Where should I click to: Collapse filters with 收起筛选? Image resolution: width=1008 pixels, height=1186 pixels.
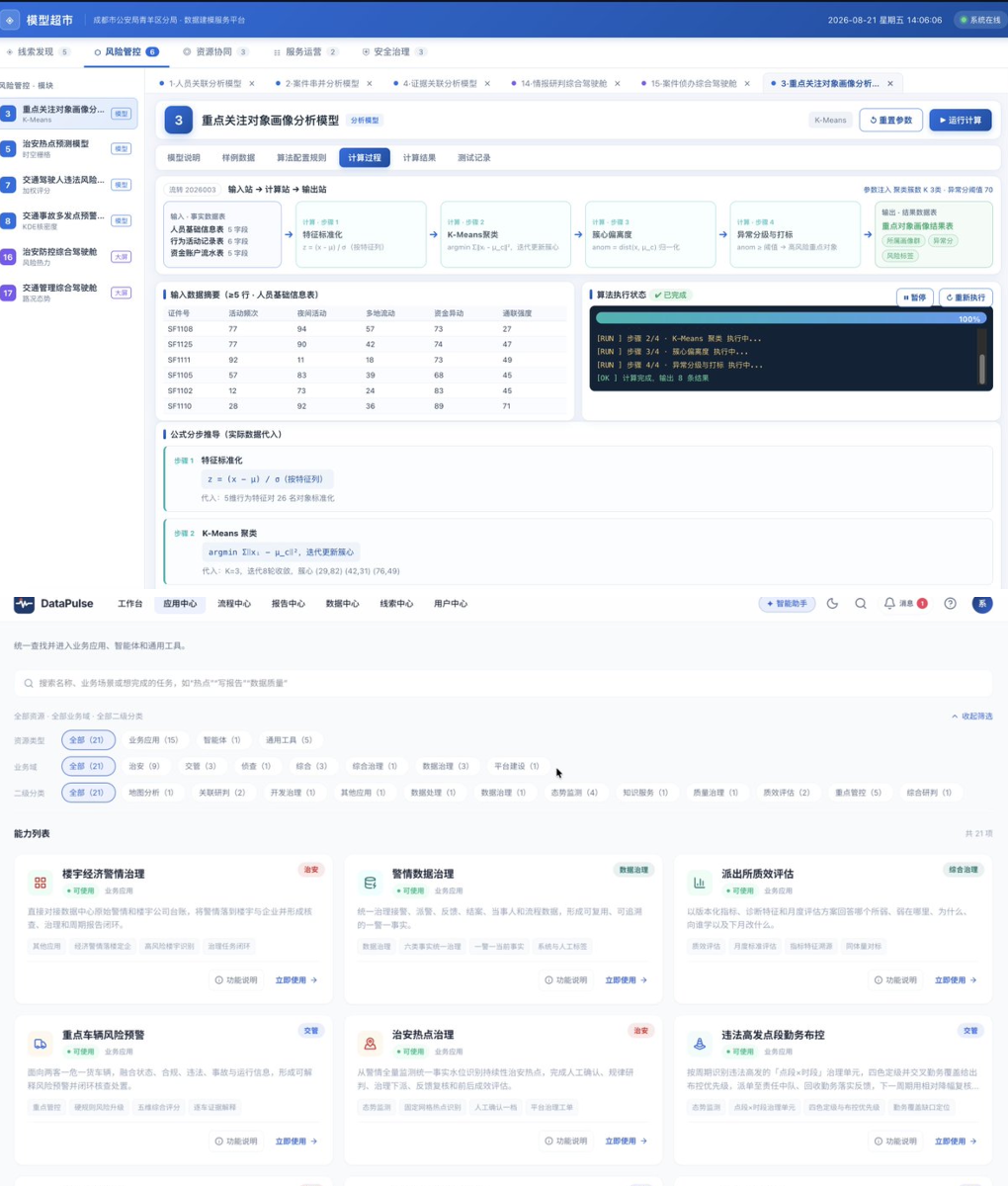coord(971,717)
